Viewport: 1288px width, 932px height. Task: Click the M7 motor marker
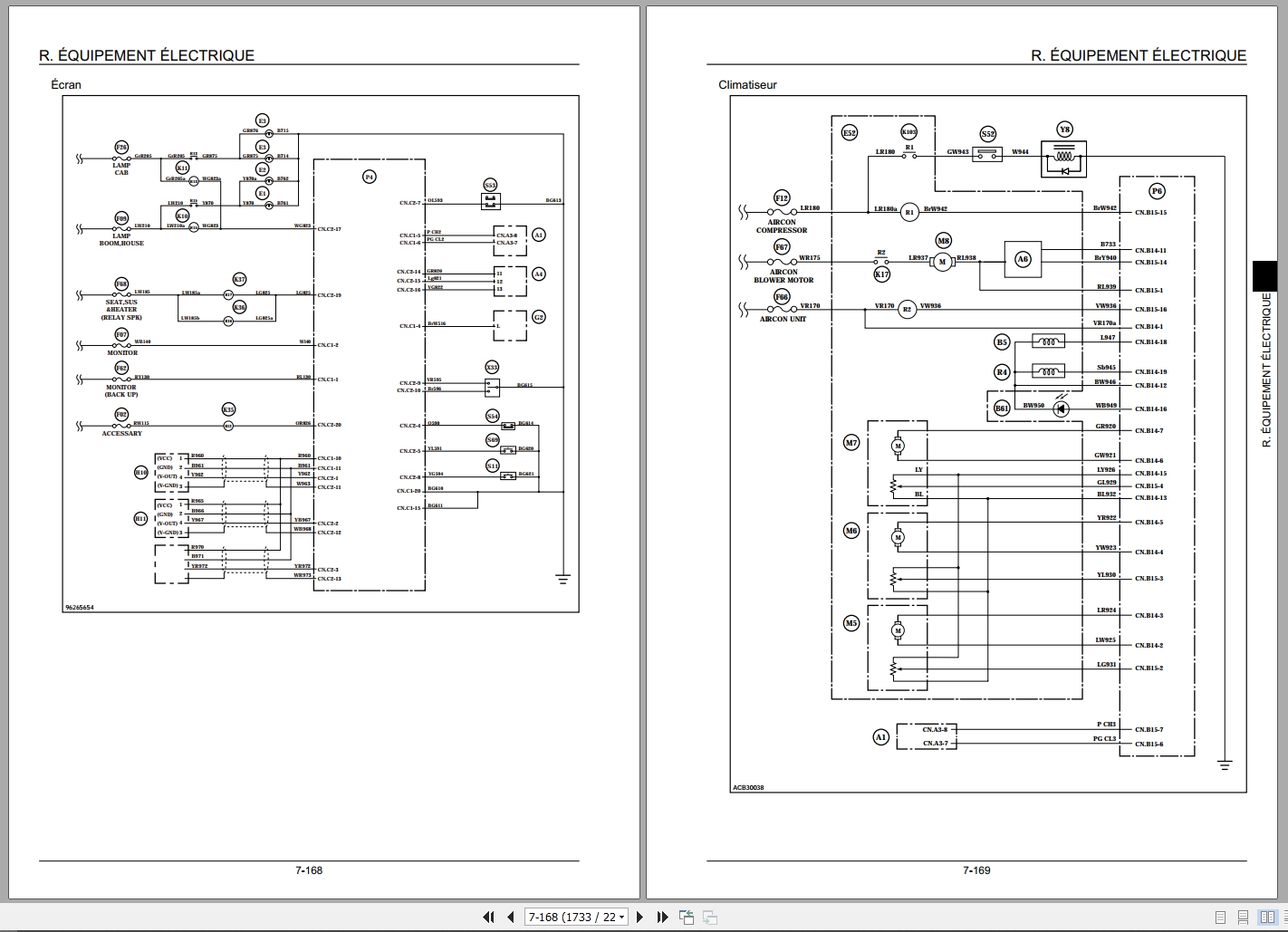[x=851, y=443]
